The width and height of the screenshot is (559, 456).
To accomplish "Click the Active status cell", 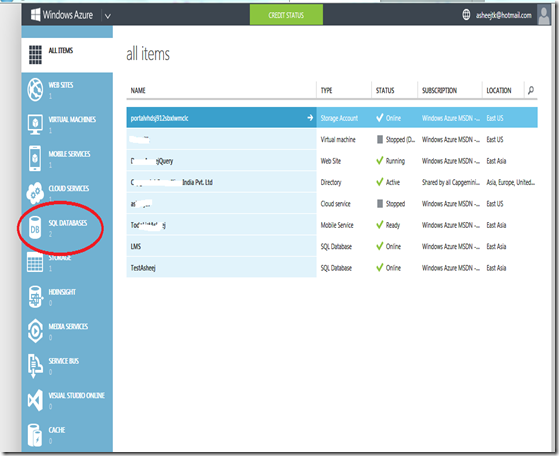I will click(388, 182).
